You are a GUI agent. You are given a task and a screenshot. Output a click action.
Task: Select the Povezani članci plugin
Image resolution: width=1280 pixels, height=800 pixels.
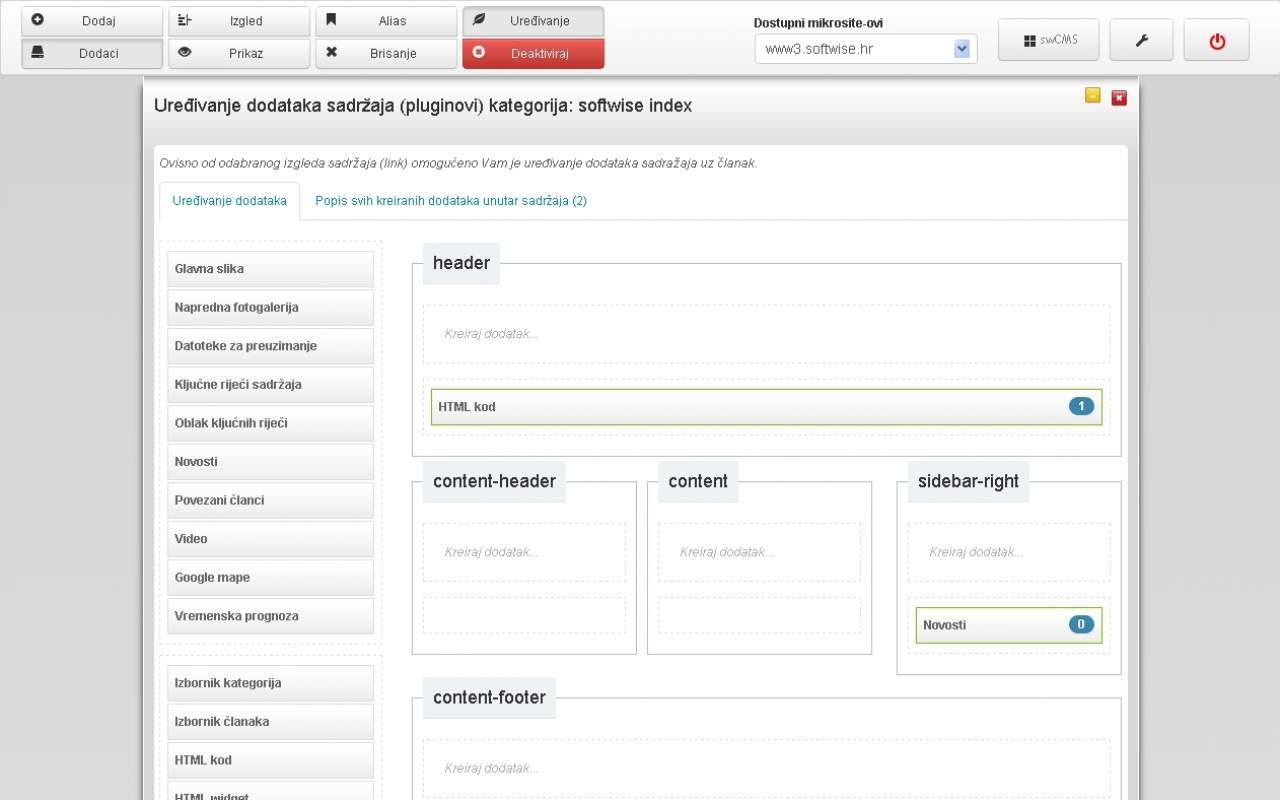(270, 500)
